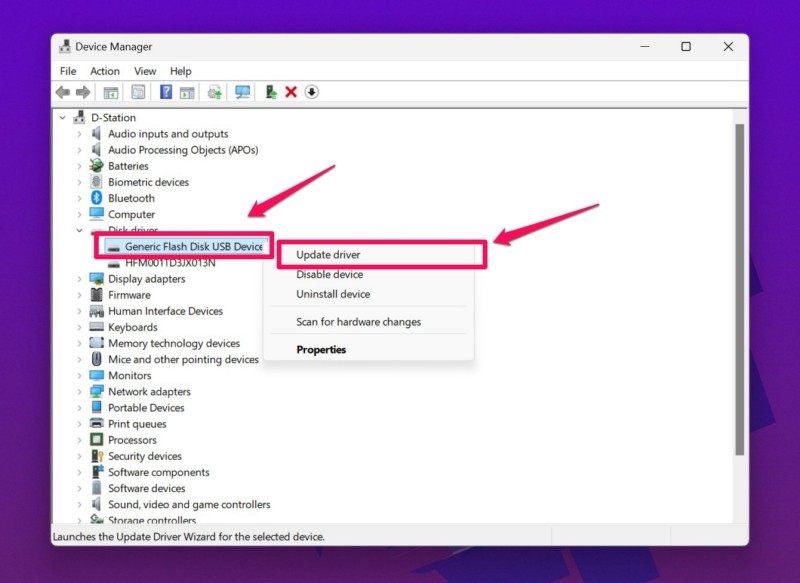Image resolution: width=800 pixels, height=583 pixels.
Task: Open Properties from the context menu
Action: pyautogui.click(x=321, y=350)
